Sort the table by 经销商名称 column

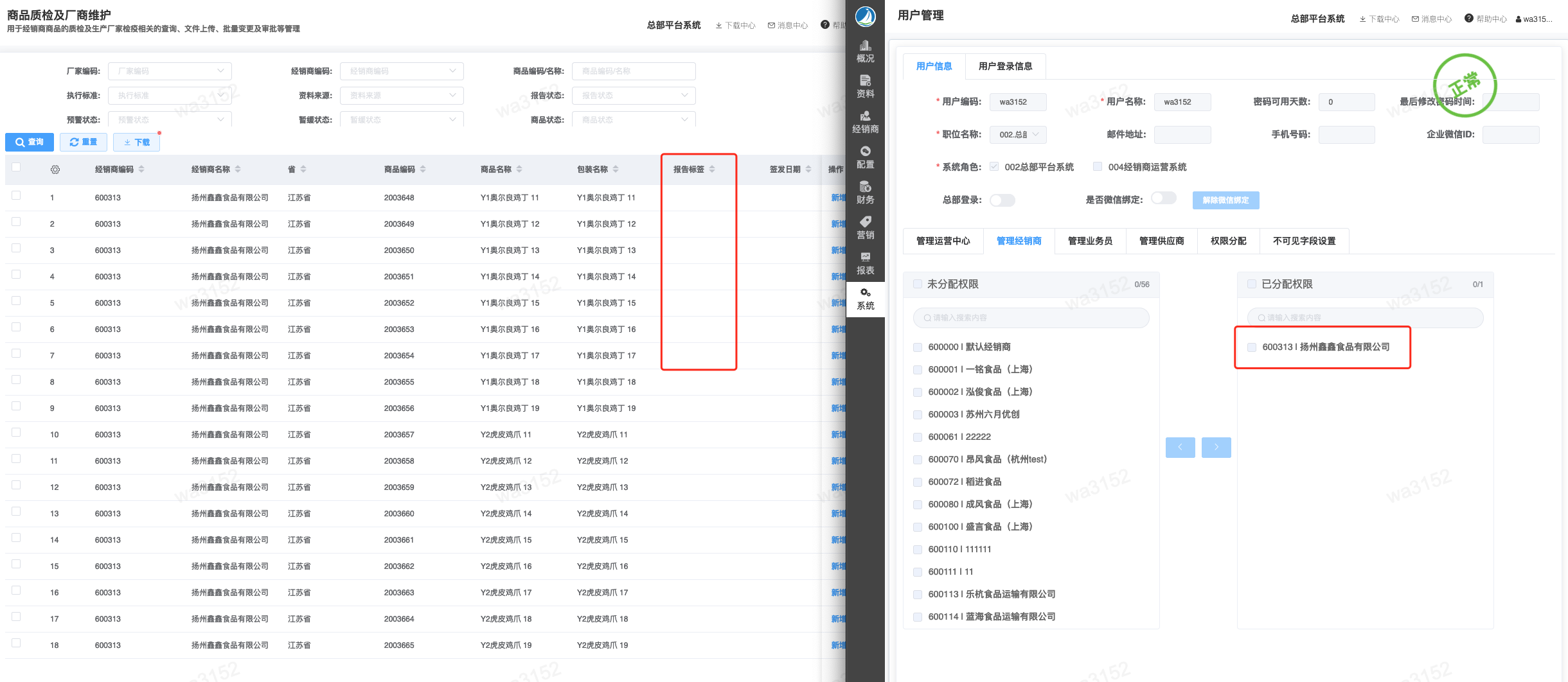pyautogui.click(x=238, y=170)
